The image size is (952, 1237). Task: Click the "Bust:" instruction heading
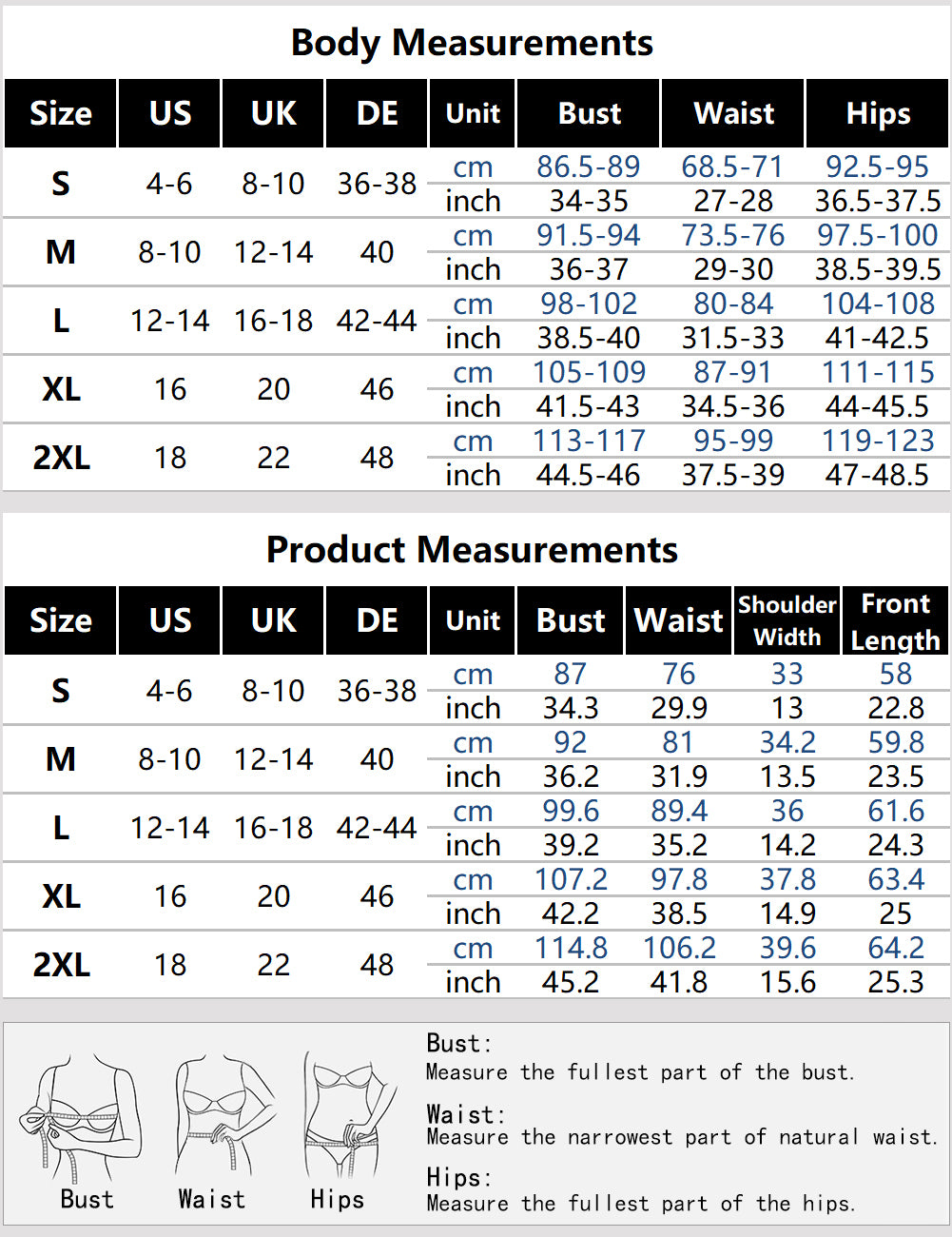tap(458, 1043)
